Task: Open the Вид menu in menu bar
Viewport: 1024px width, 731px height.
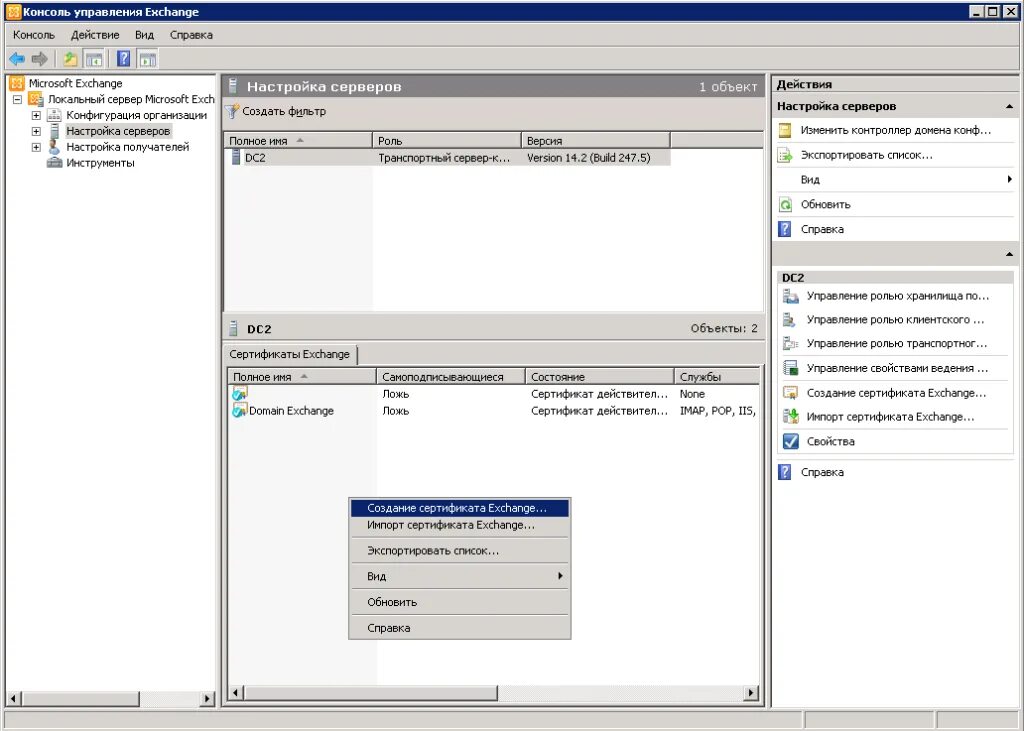Action: 144,35
